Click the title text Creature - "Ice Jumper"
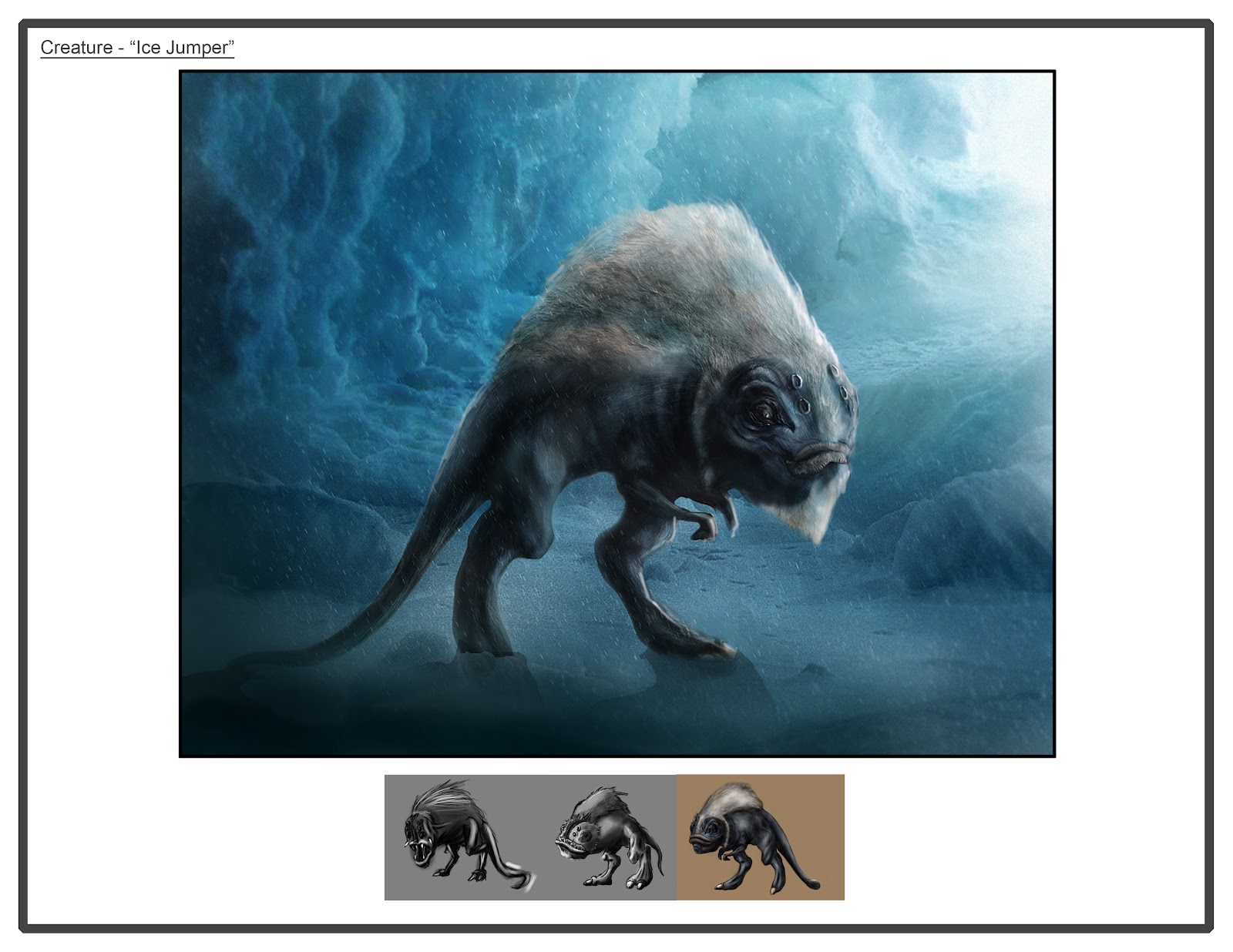1233x952 pixels. [137, 48]
